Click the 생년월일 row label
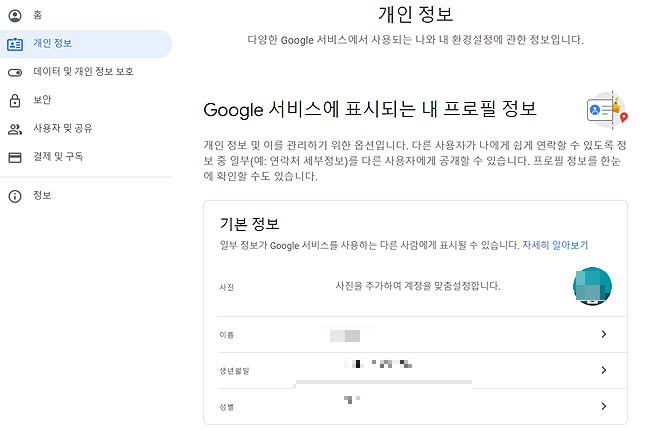 tap(234, 371)
